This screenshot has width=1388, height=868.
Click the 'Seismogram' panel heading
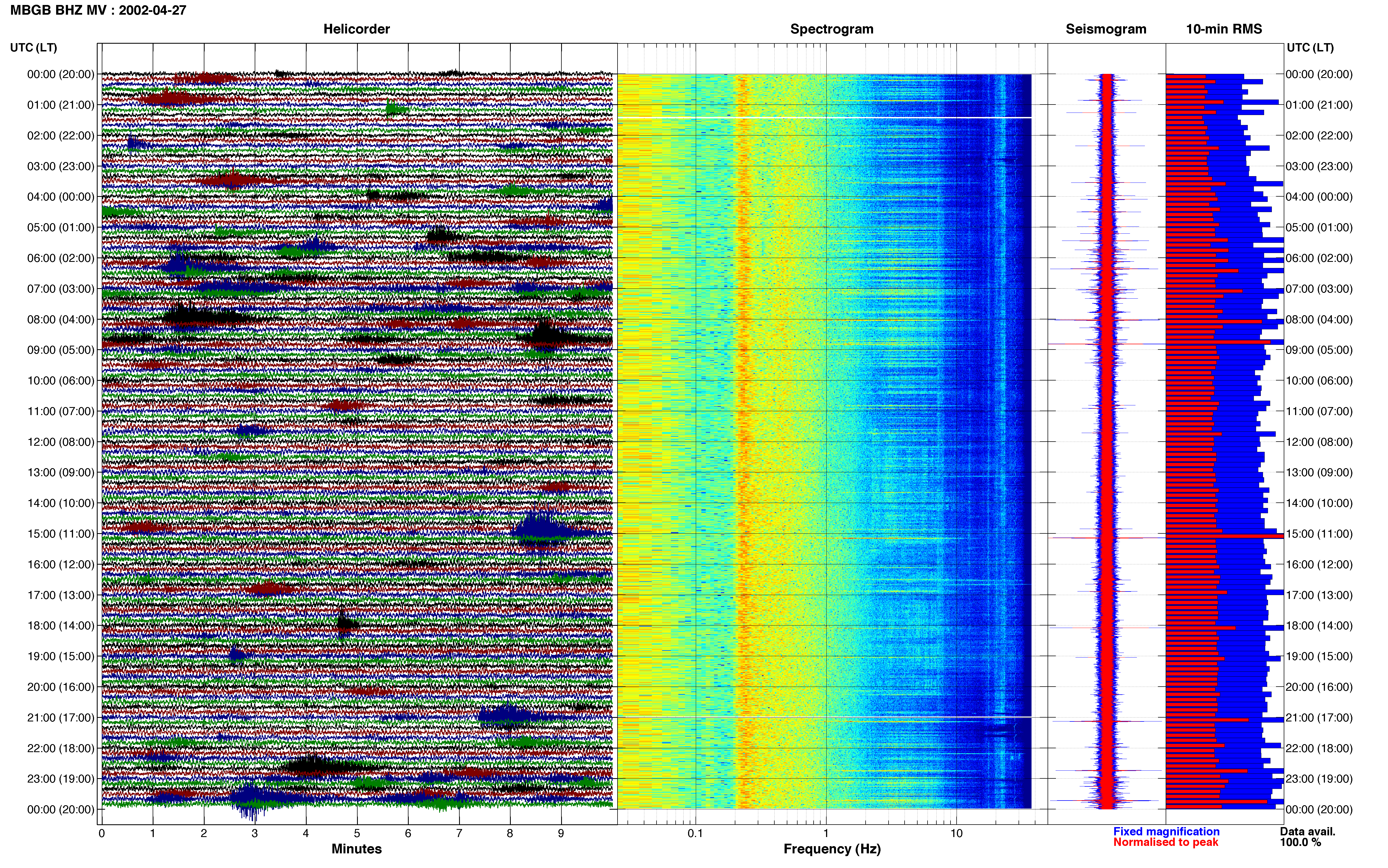(1106, 29)
